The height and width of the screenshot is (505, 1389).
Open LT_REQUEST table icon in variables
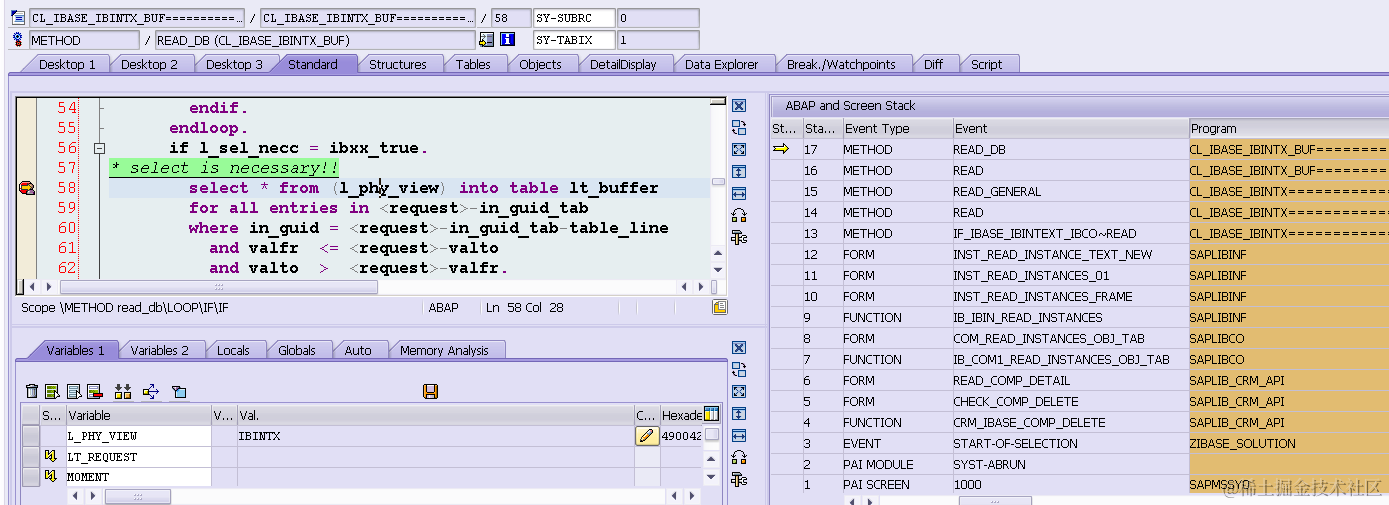coord(49,456)
